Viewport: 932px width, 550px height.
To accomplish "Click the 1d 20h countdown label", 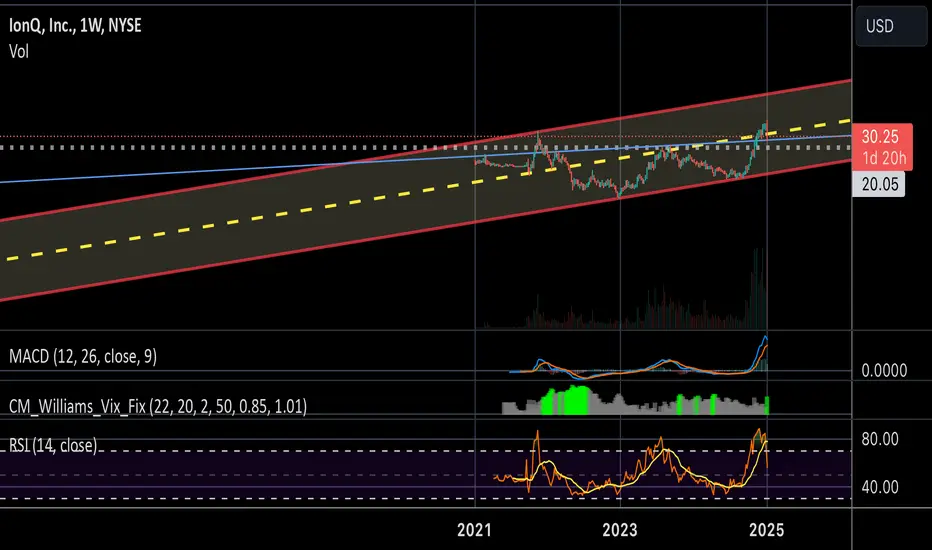I will (884, 158).
